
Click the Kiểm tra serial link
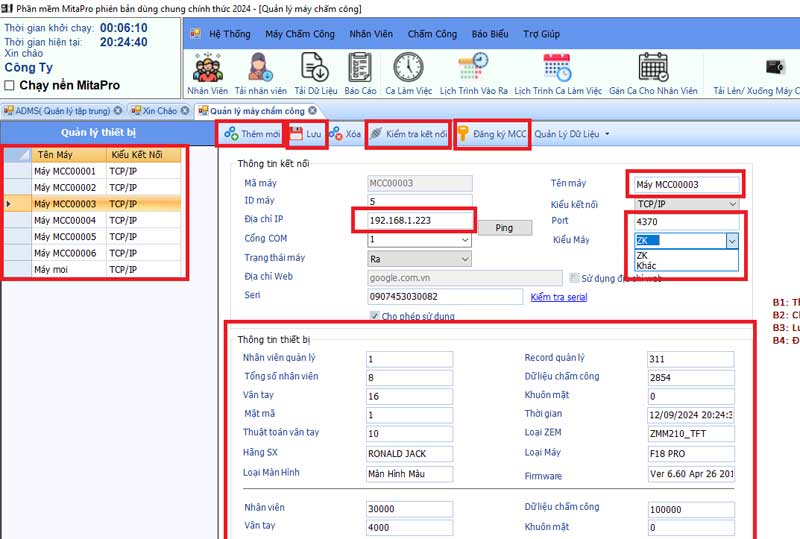(x=558, y=297)
